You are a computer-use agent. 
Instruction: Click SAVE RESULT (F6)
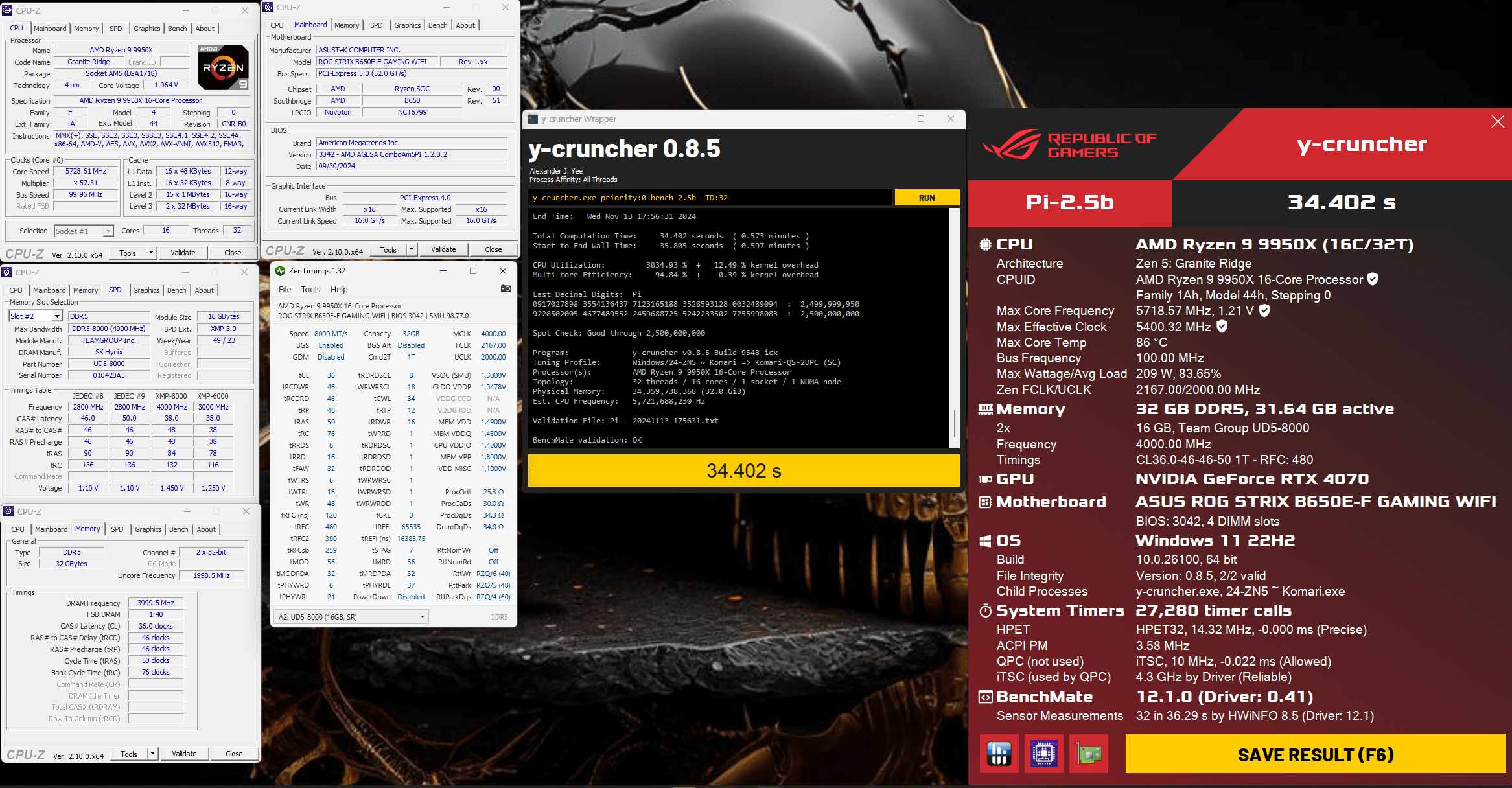coord(1315,755)
